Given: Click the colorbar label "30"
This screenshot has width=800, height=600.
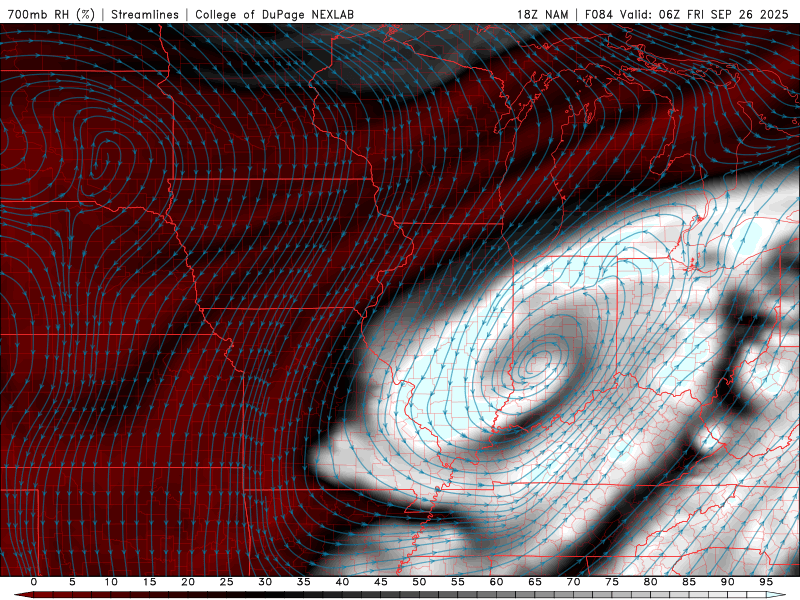Looking at the screenshot, I should point(265,582).
